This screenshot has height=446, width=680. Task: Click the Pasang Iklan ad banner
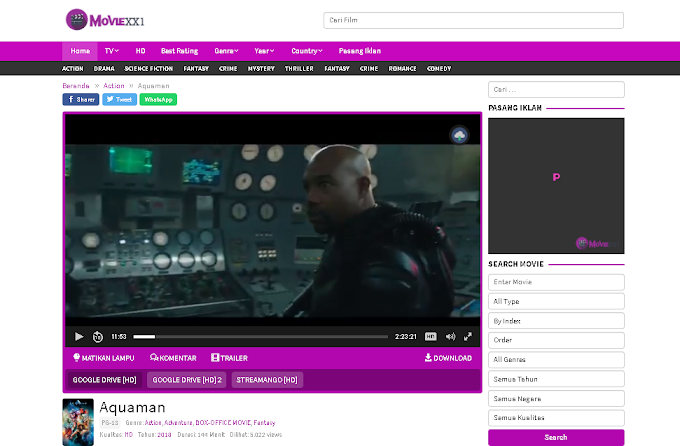click(x=556, y=186)
